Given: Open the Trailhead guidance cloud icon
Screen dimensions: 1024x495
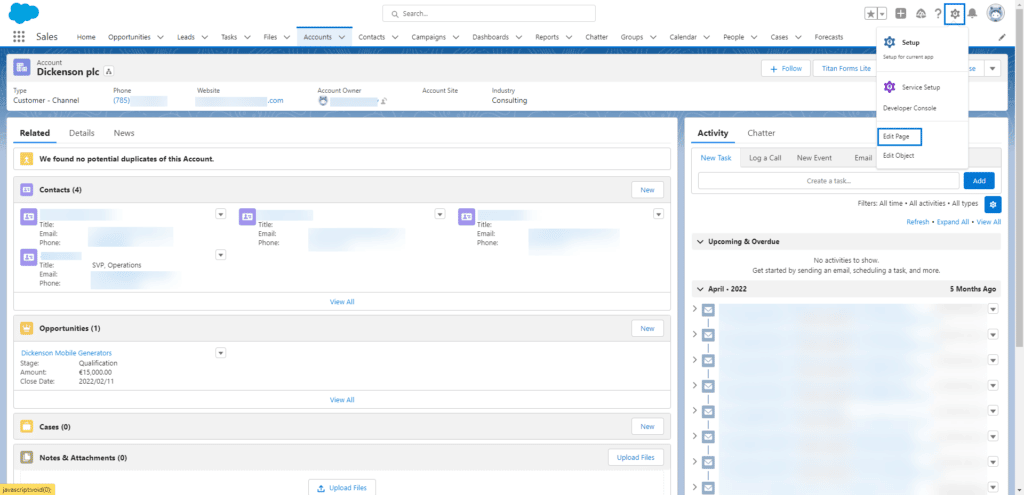Looking at the screenshot, I should coord(921,14).
